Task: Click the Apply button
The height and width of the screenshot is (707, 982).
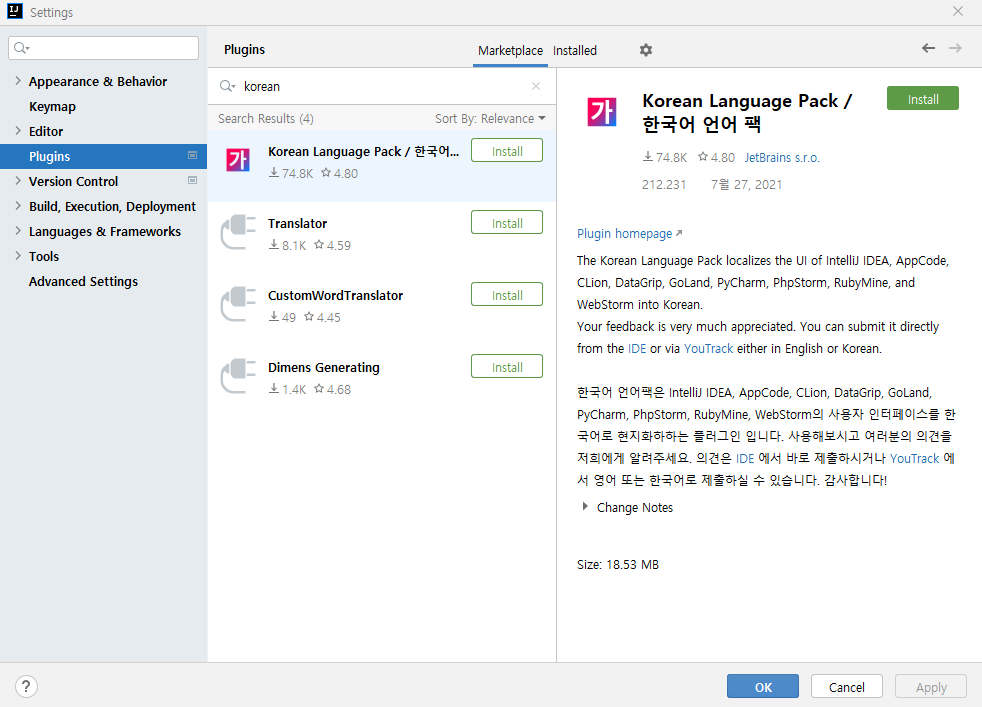Action: (x=931, y=686)
